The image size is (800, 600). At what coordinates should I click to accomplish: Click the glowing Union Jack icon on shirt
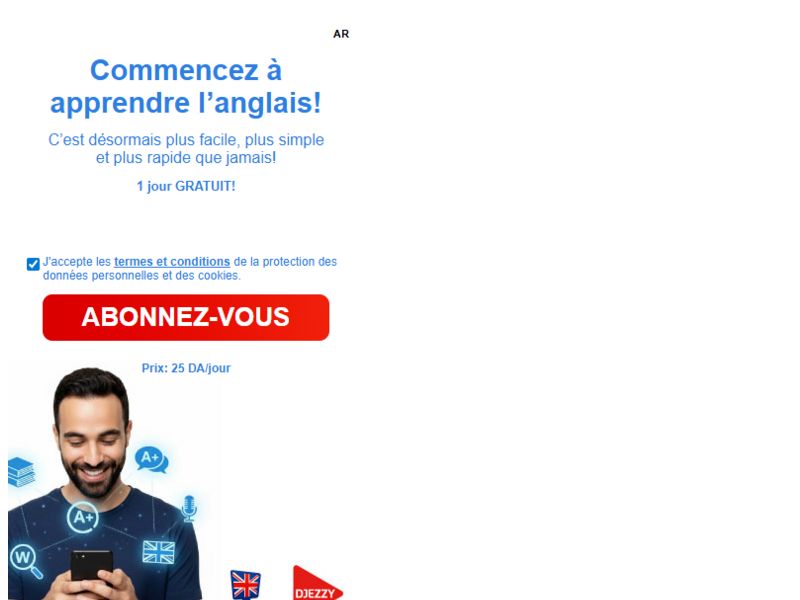point(159,552)
